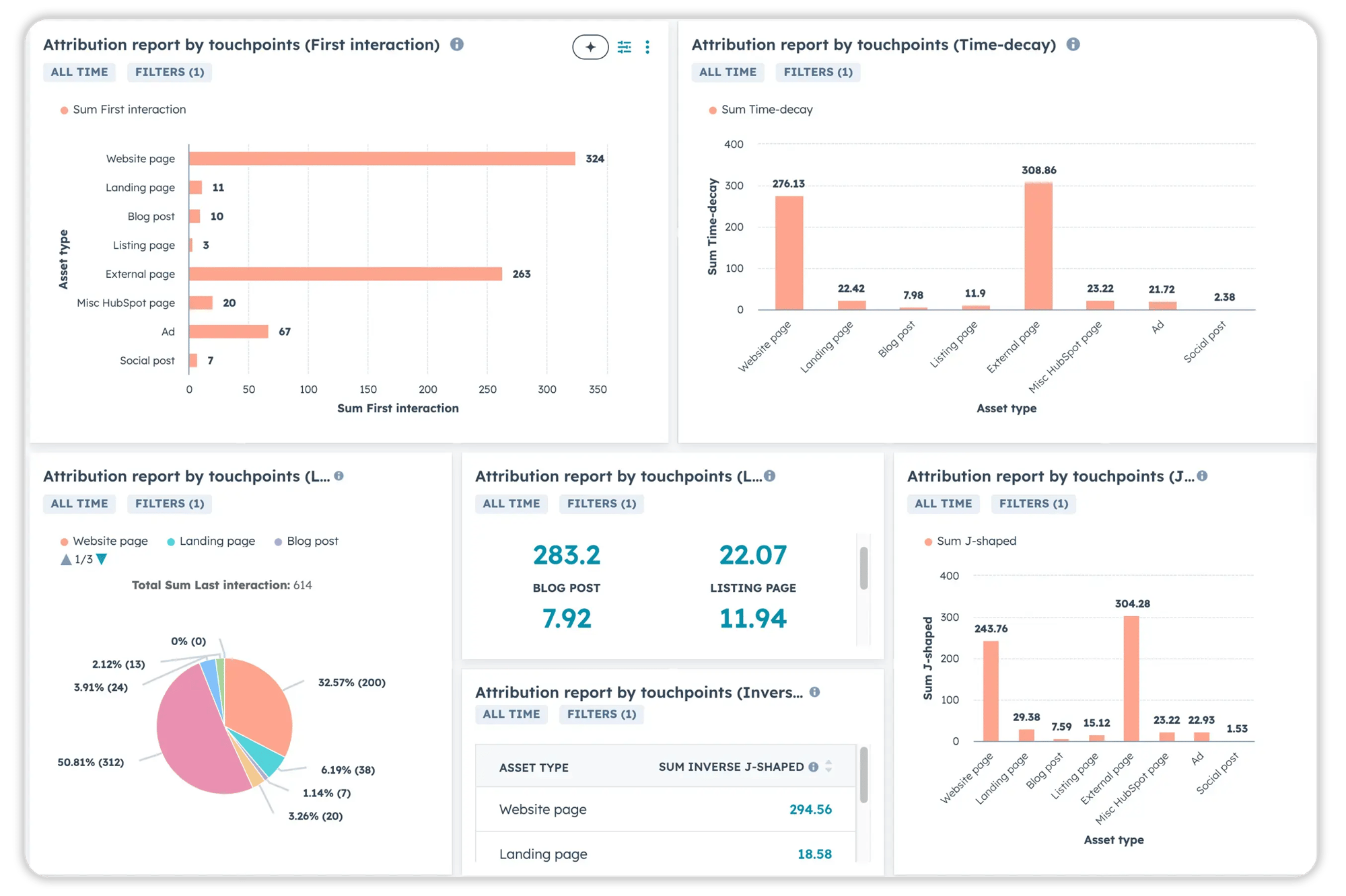Click the info icon on Sum Inverse J-shaped column
The height and width of the screenshot is (896, 1346).
[x=814, y=766]
